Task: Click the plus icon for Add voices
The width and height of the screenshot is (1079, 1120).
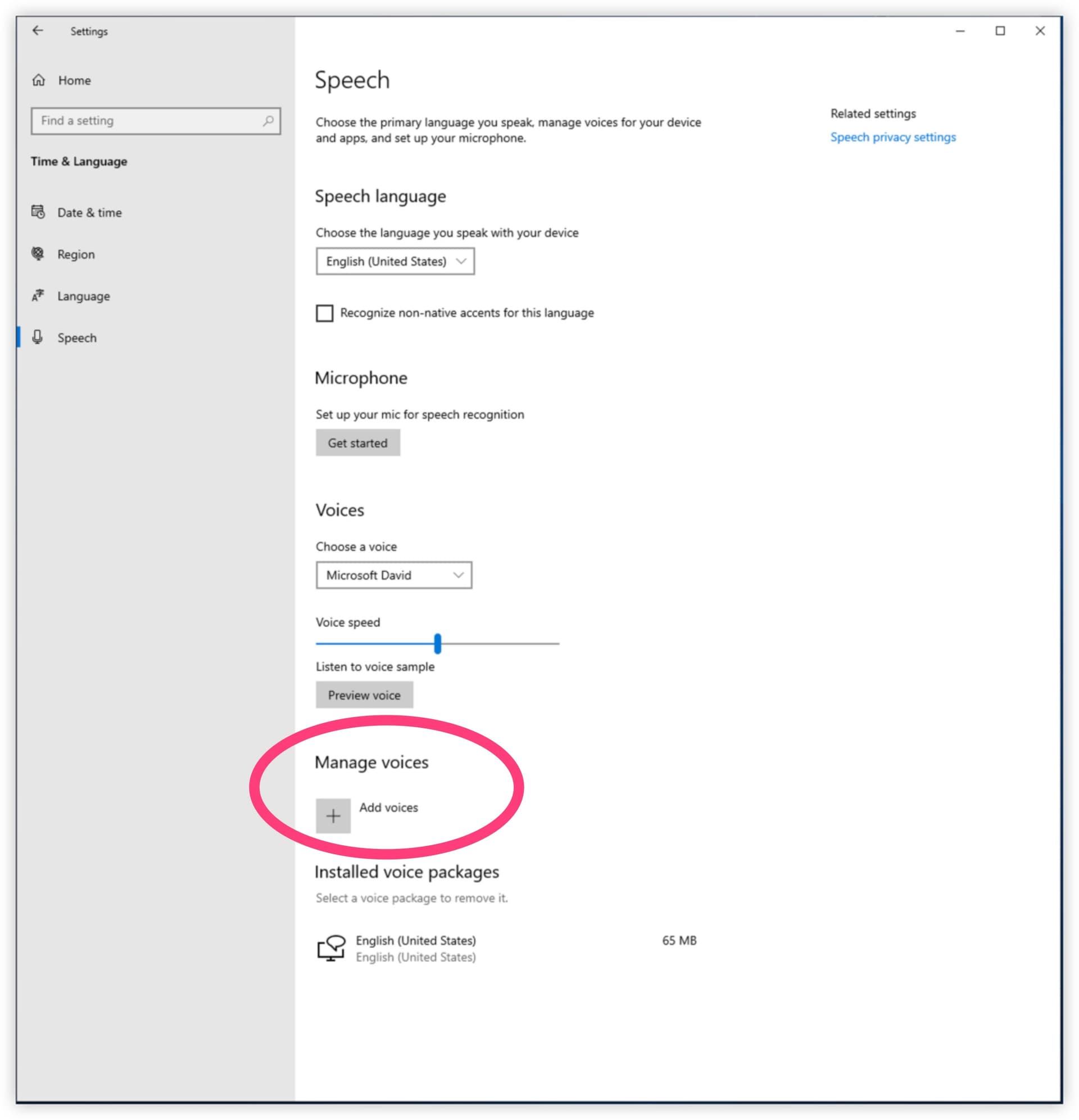Action: point(333,815)
